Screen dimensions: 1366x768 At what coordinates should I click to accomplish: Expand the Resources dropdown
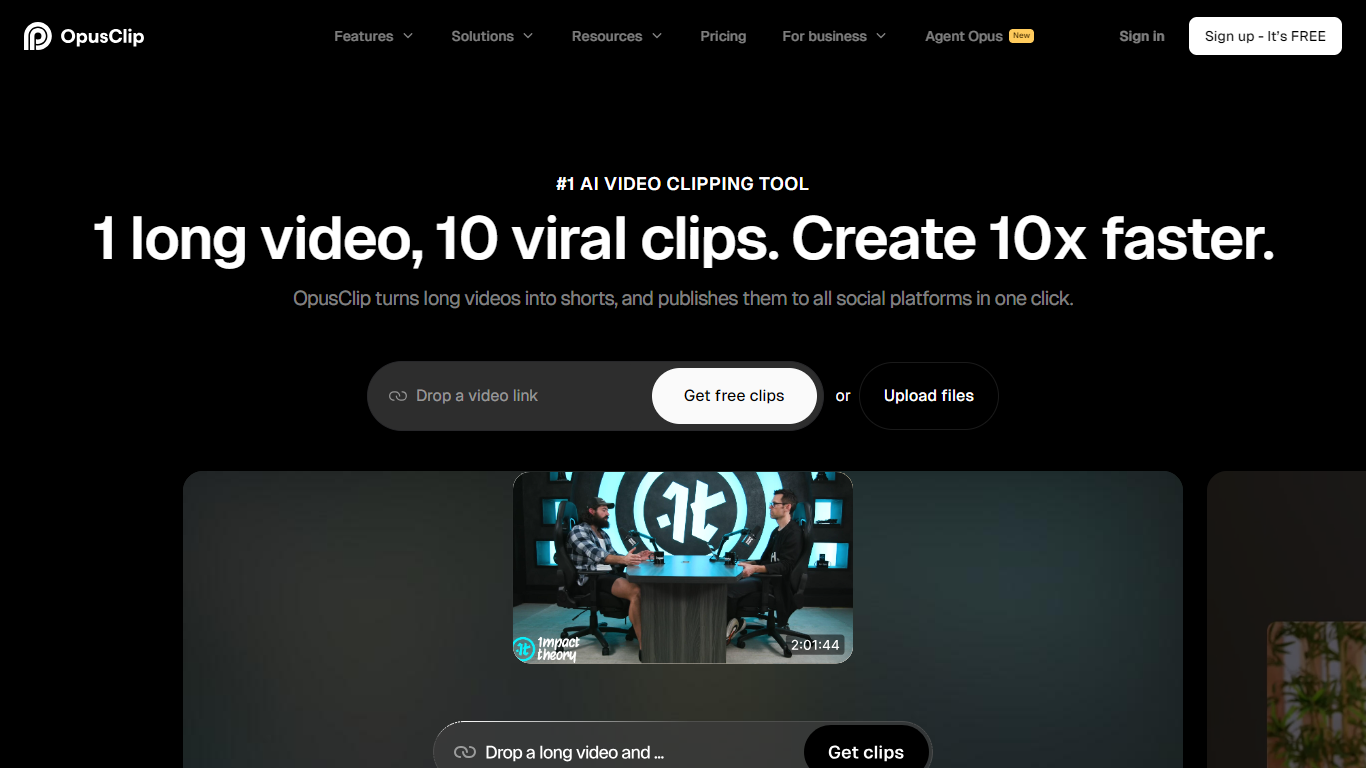click(x=617, y=36)
